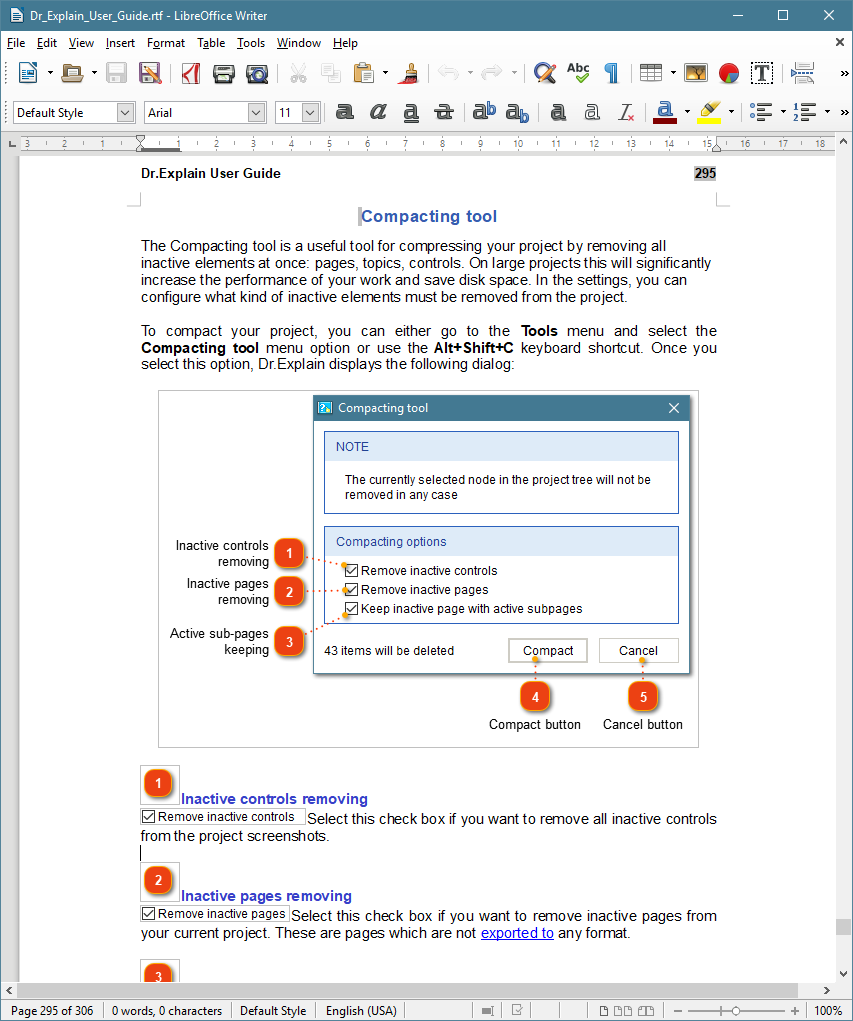Toggle italic formatting

[378, 112]
